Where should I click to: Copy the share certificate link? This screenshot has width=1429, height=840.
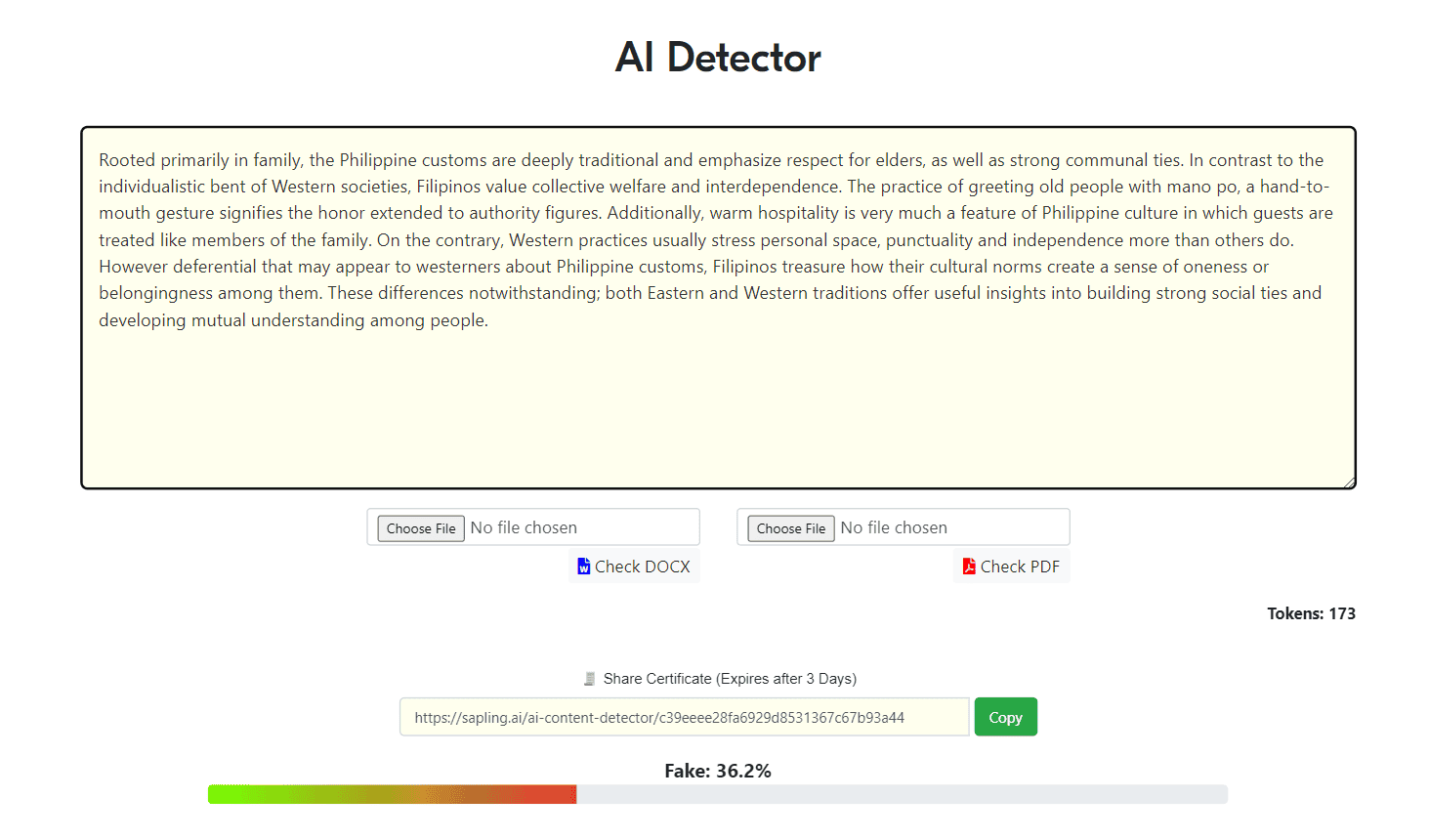[x=1005, y=717]
